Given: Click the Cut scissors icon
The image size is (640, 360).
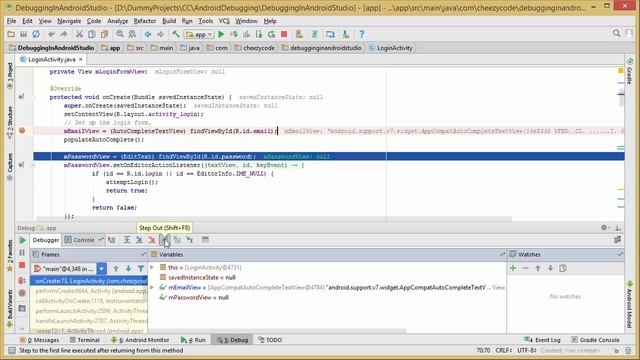Looking at the screenshot, I should tap(79, 34).
